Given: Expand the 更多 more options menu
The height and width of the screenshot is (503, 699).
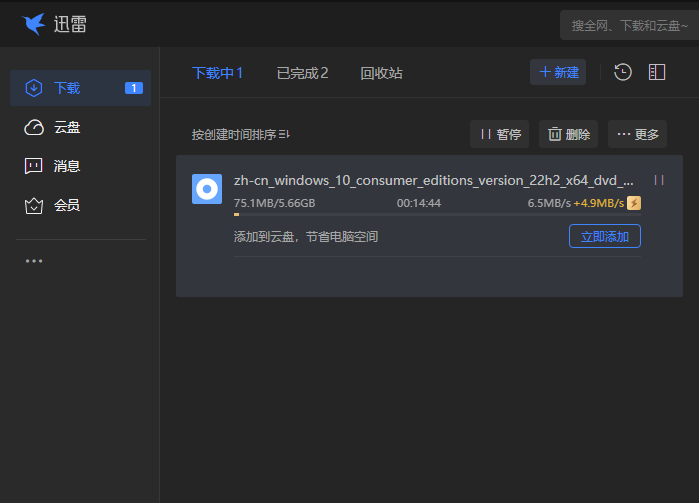Looking at the screenshot, I should [x=637, y=134].
